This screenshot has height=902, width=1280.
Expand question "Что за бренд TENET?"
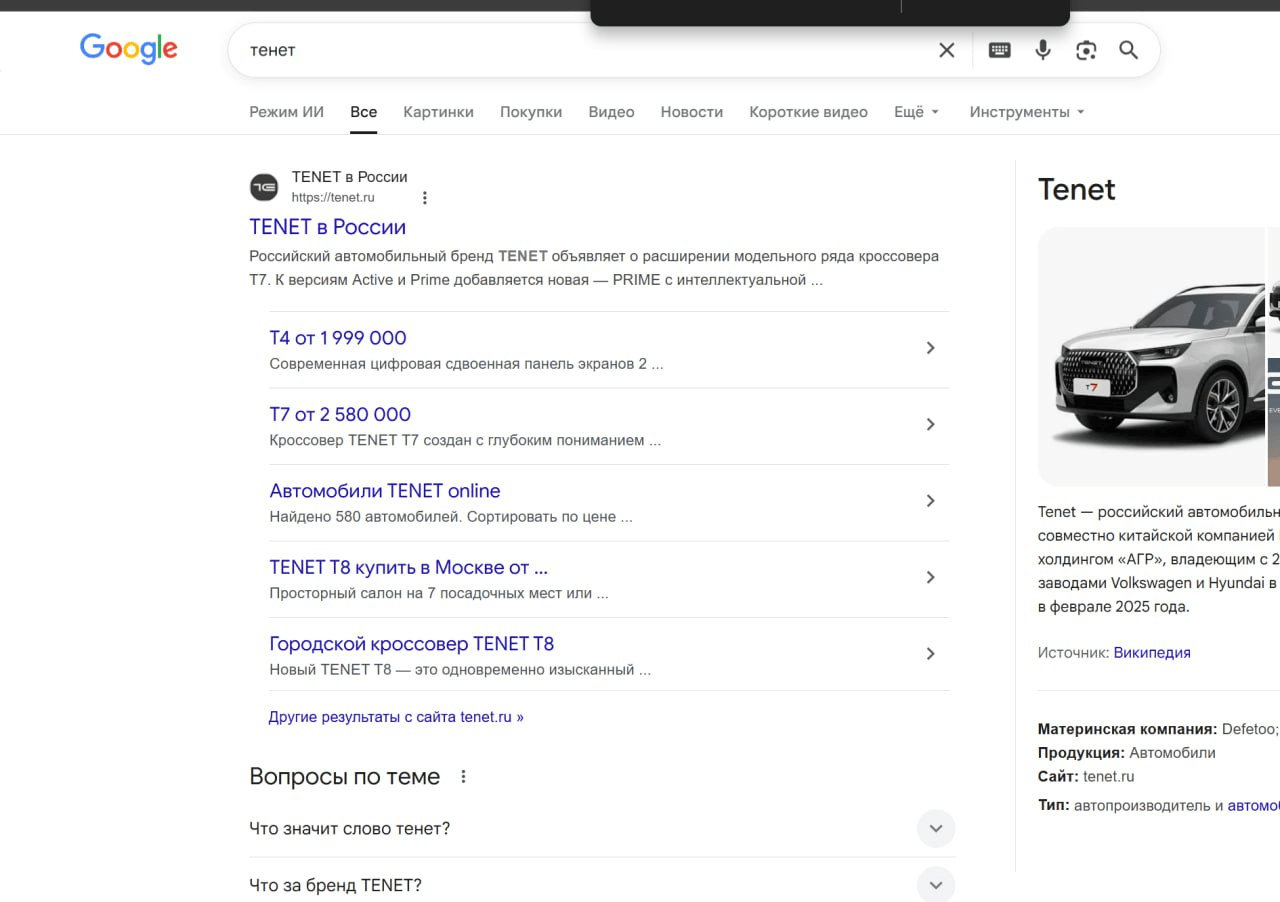[x=936, y=885]
